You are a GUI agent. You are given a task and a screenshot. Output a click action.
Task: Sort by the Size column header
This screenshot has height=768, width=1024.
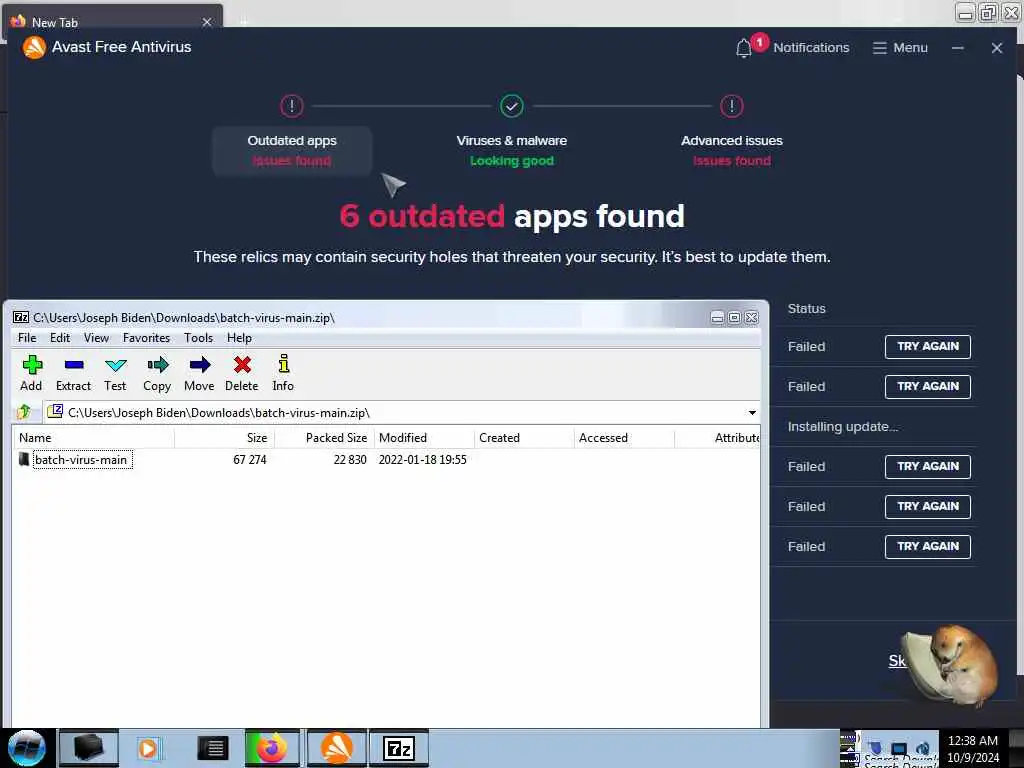[x=225, y=438]
